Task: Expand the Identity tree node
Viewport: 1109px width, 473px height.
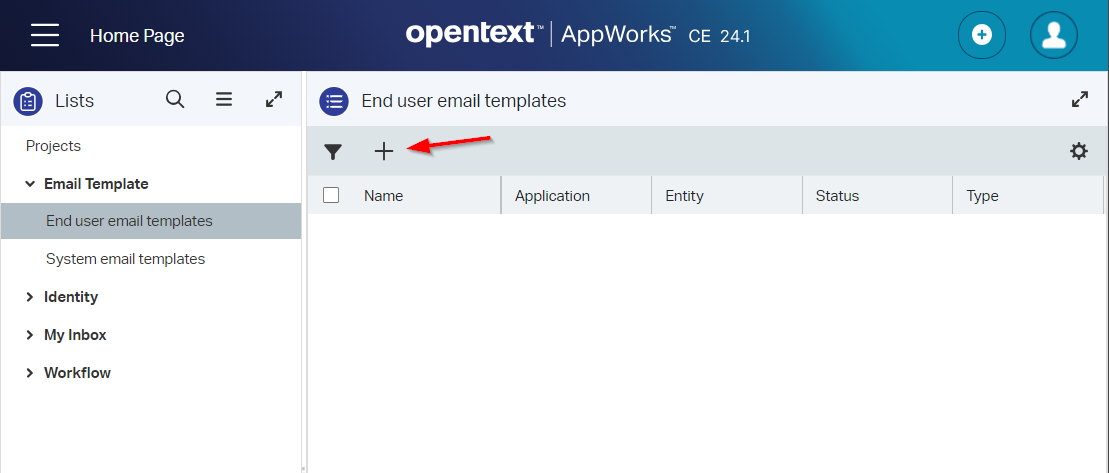Action: click(30, 297)
